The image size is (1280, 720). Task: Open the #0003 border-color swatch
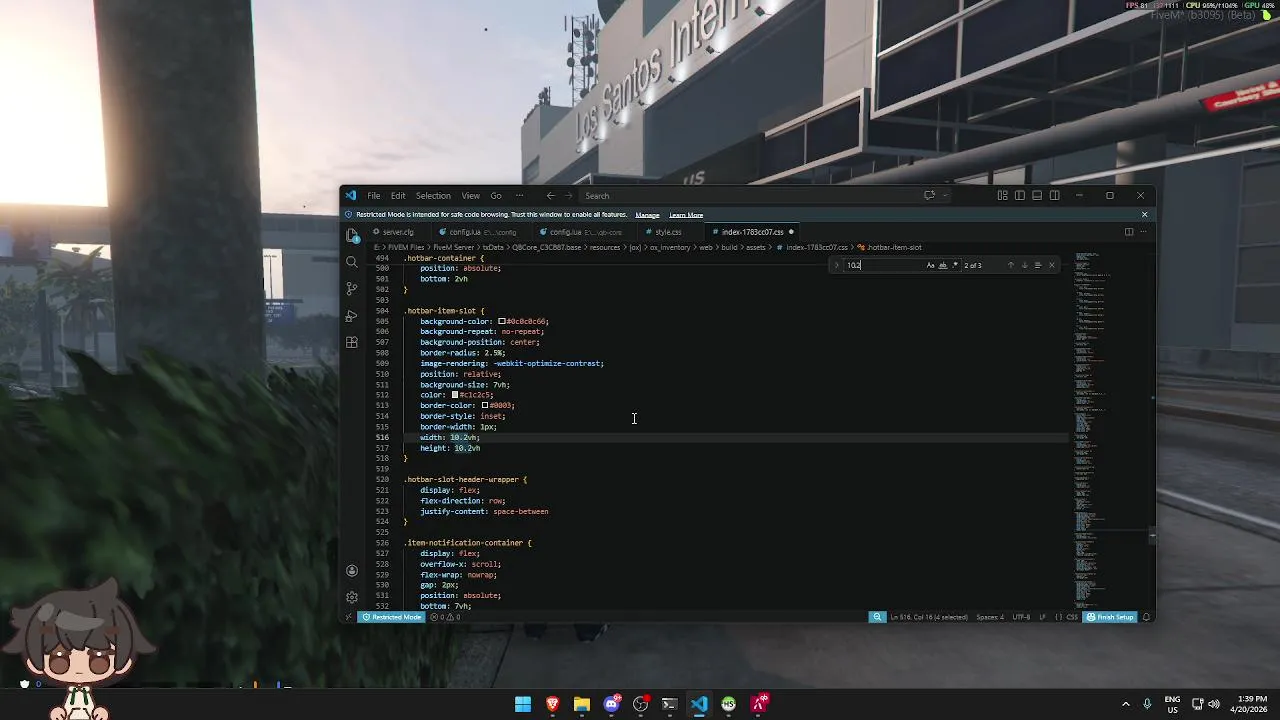click(x=485, y=406)
